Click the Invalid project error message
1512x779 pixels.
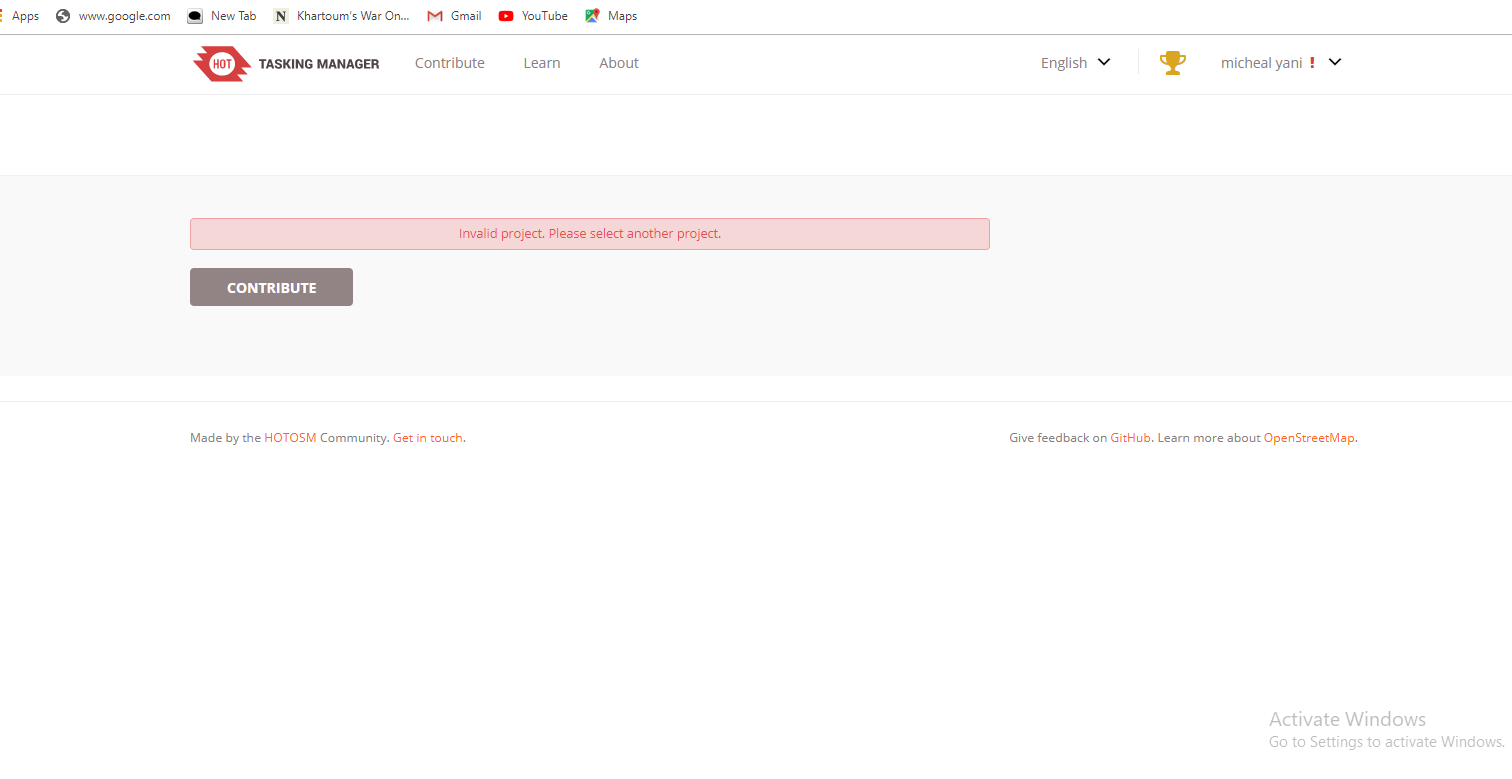[590, 234]
